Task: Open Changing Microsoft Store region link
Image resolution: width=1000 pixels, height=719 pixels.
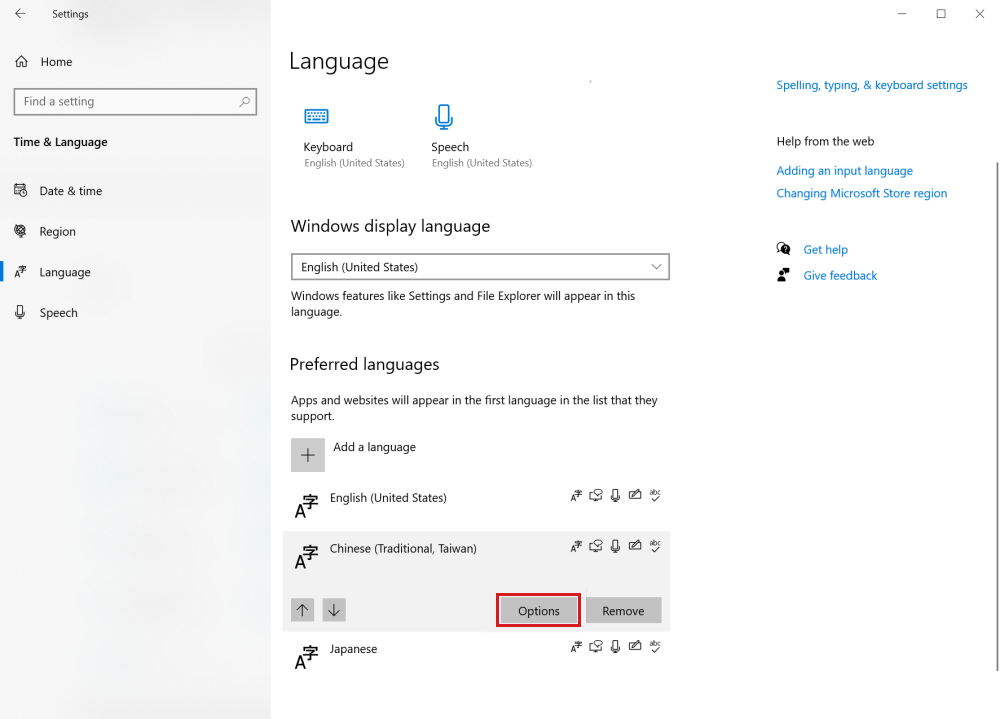Action: (x=862, y=193)
